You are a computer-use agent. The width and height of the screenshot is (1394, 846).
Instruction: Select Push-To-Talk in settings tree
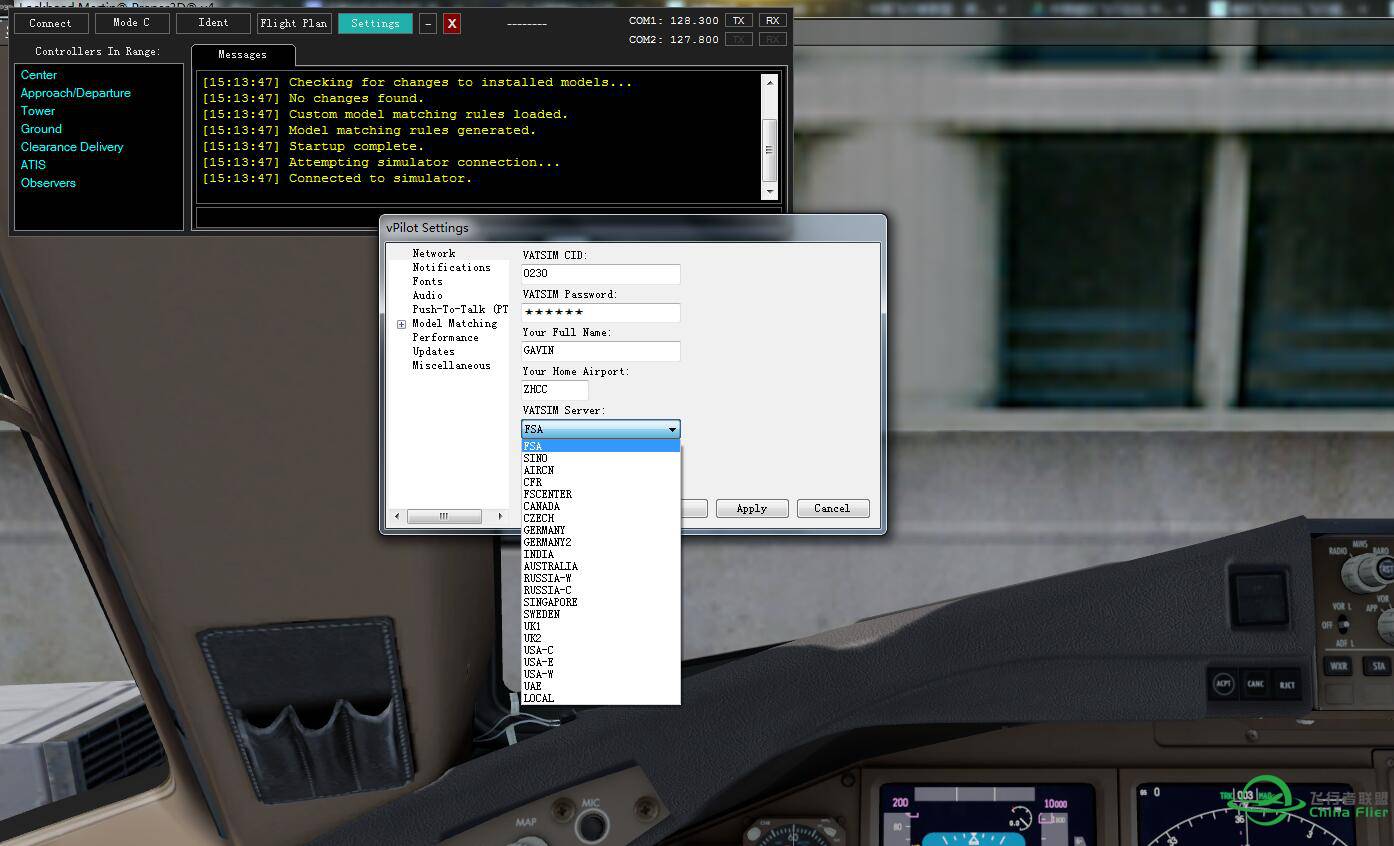[460, 310]
